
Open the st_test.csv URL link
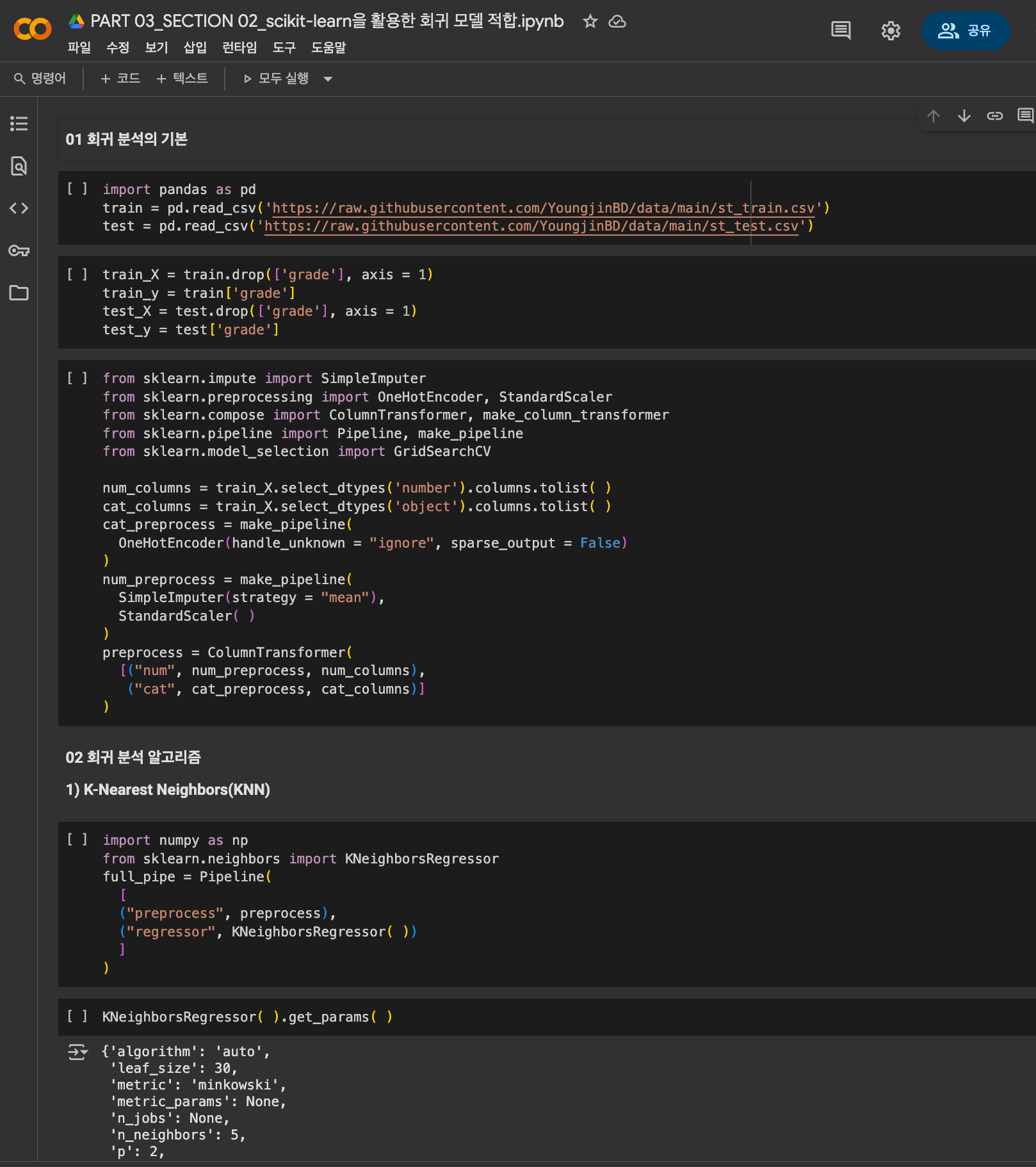click(531, 226)
